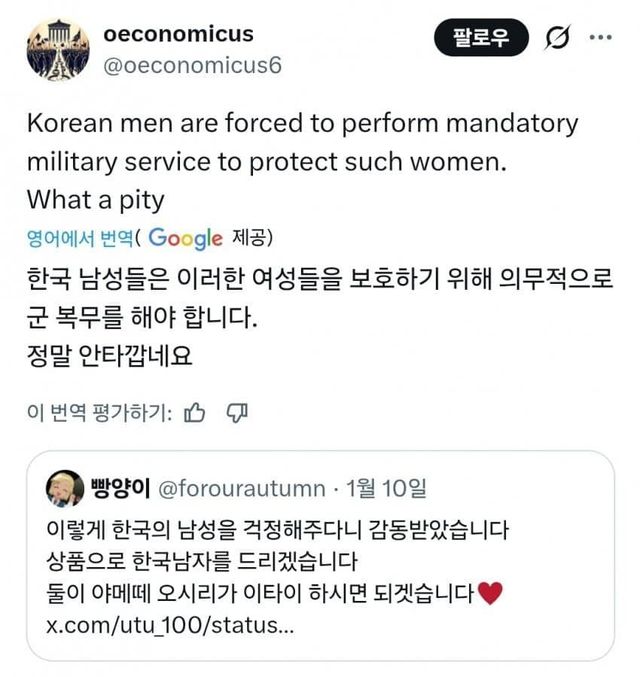
Task: Click the @oeconomicus6 handle
Action: pos(192,66)
